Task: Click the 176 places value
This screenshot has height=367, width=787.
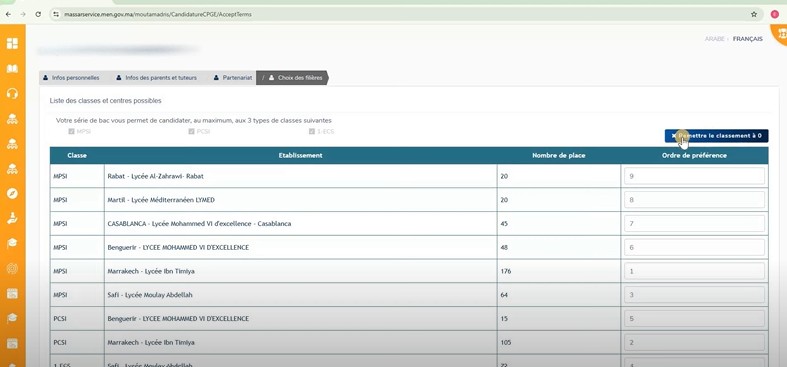Action: pos(505,271)
